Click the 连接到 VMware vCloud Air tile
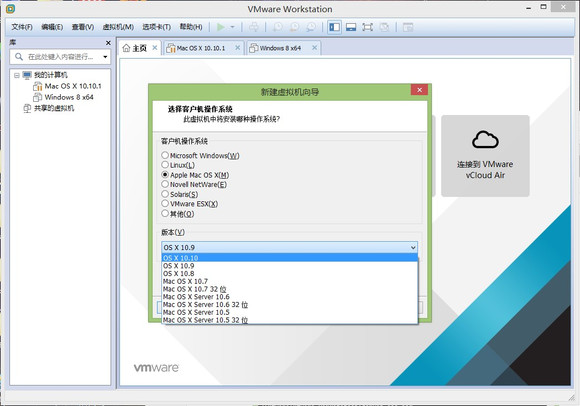This screenshot has width=580, height=406. [485, 156]
